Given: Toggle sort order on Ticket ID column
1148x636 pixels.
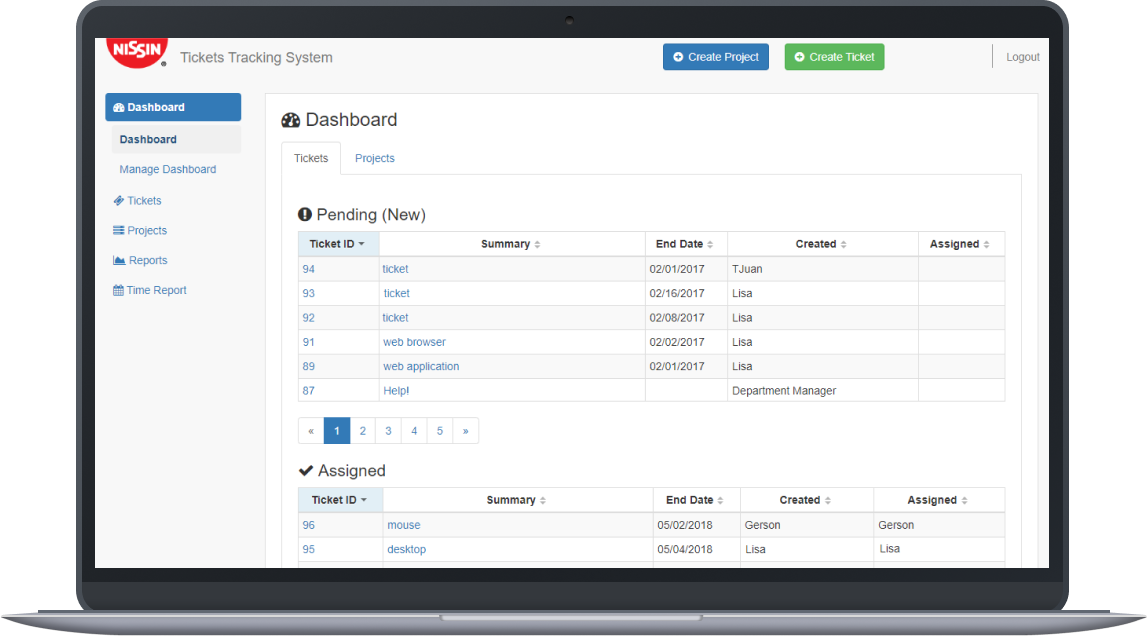Looking at the screenshot, I should (x=338, y=243).
